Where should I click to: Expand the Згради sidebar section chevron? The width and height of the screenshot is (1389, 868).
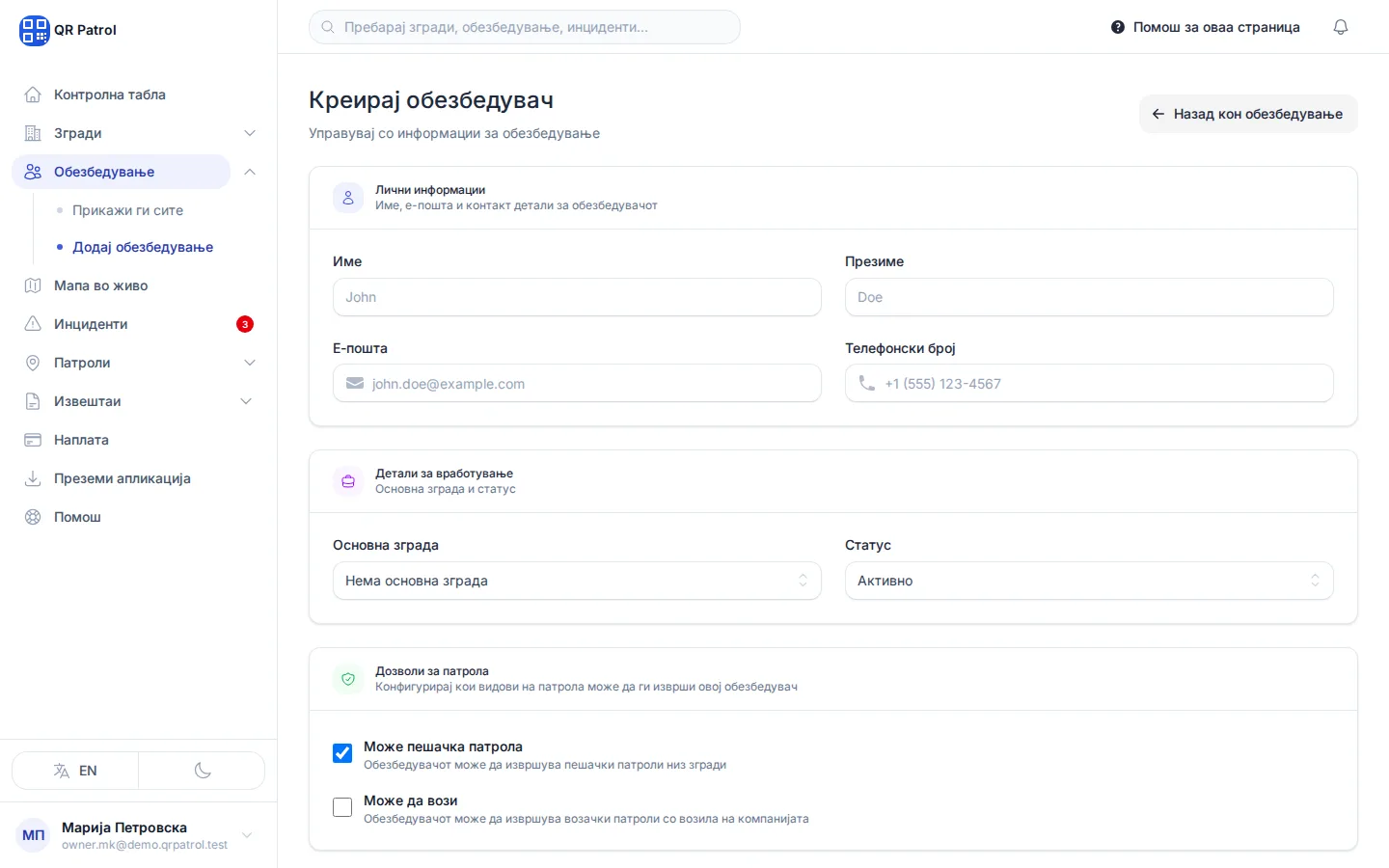(250, 133)
